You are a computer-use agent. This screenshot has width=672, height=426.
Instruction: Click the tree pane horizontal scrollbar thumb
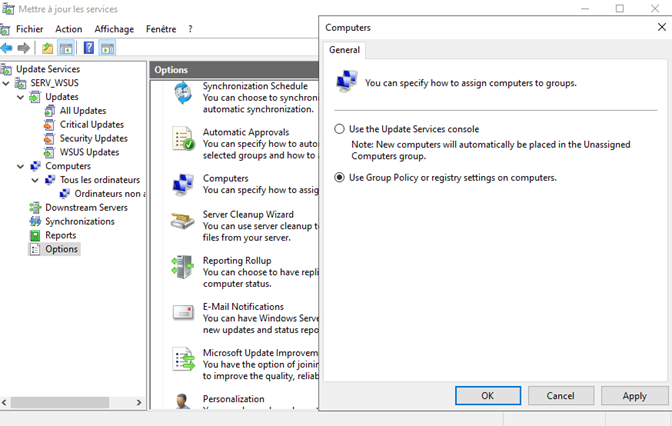coord(60,402)
